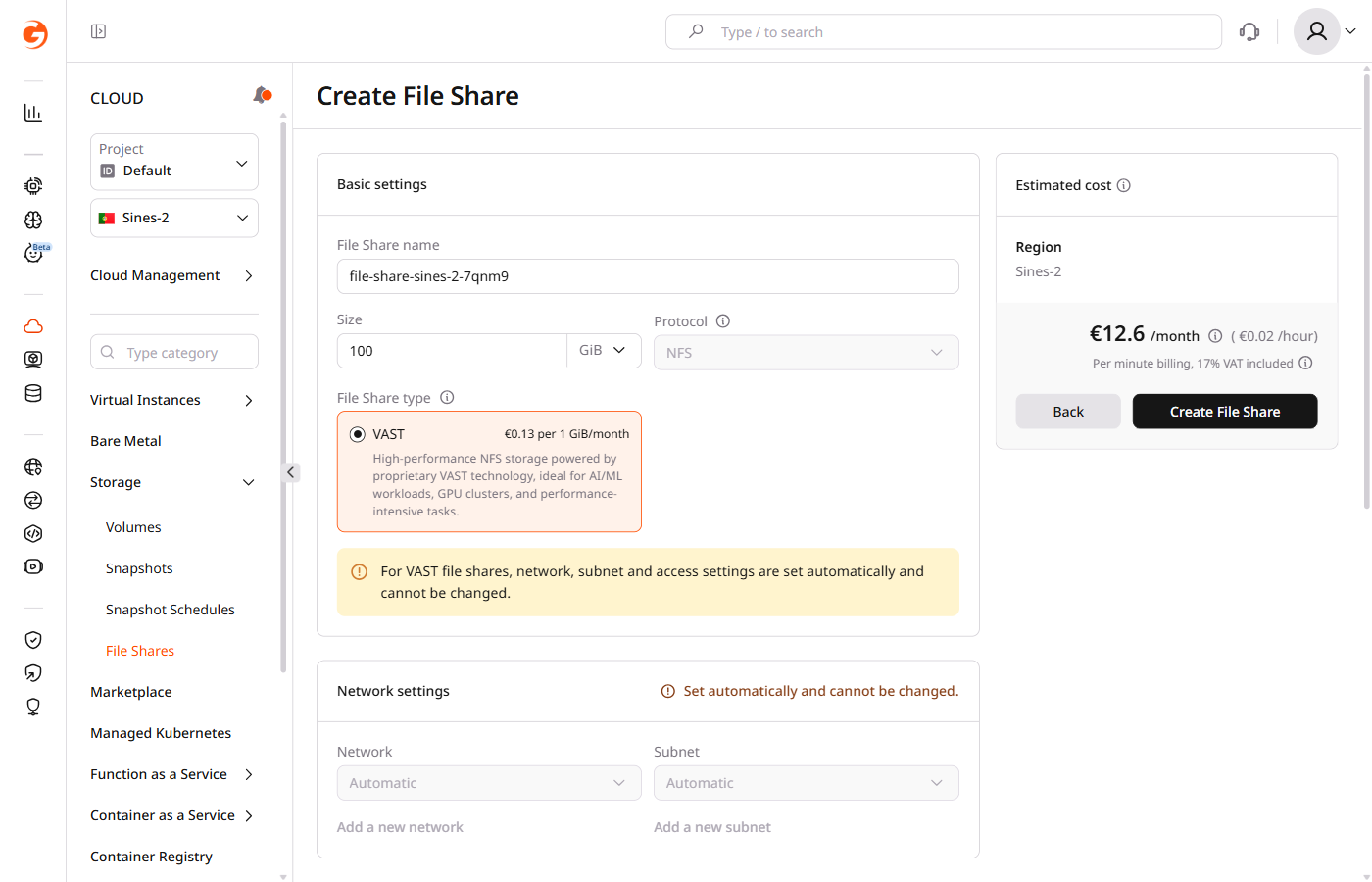Open the circular arrows sidebar icon
The image size is (1372, 882).
pos(33,500)
